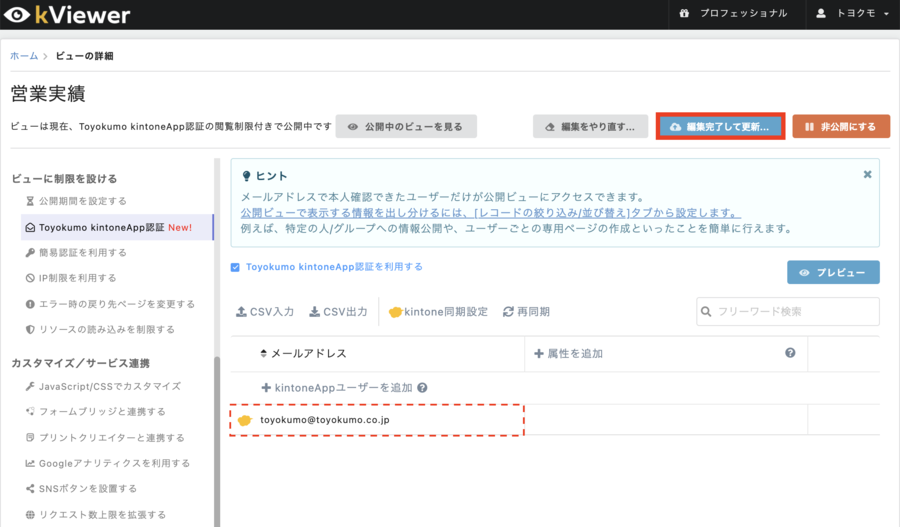The width and height of the screenshot is (900, 527).
Task: Click the kViewer eye logo
Action: point(17,15)
